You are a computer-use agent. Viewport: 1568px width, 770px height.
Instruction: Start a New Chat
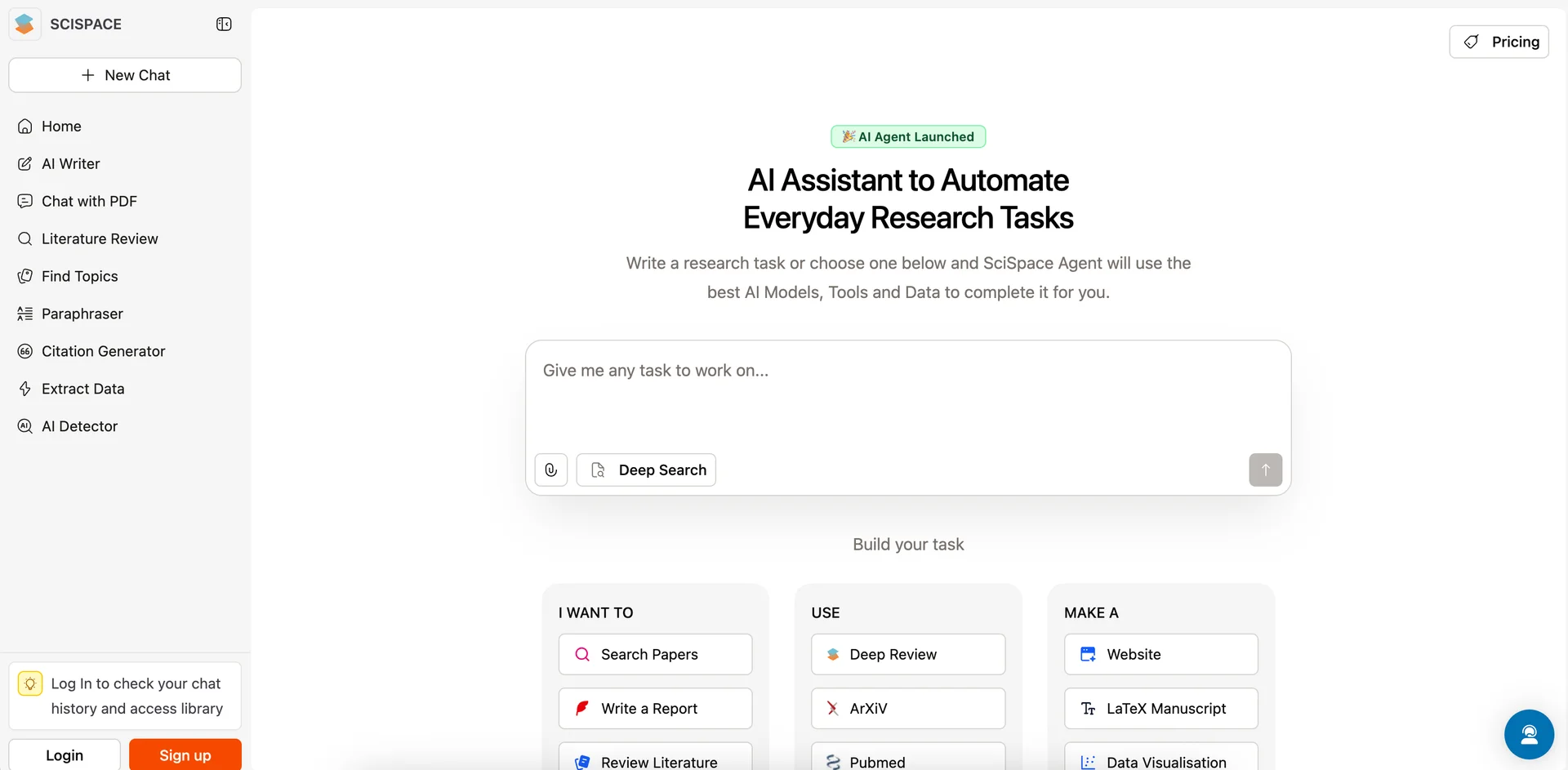click(125, 75)
